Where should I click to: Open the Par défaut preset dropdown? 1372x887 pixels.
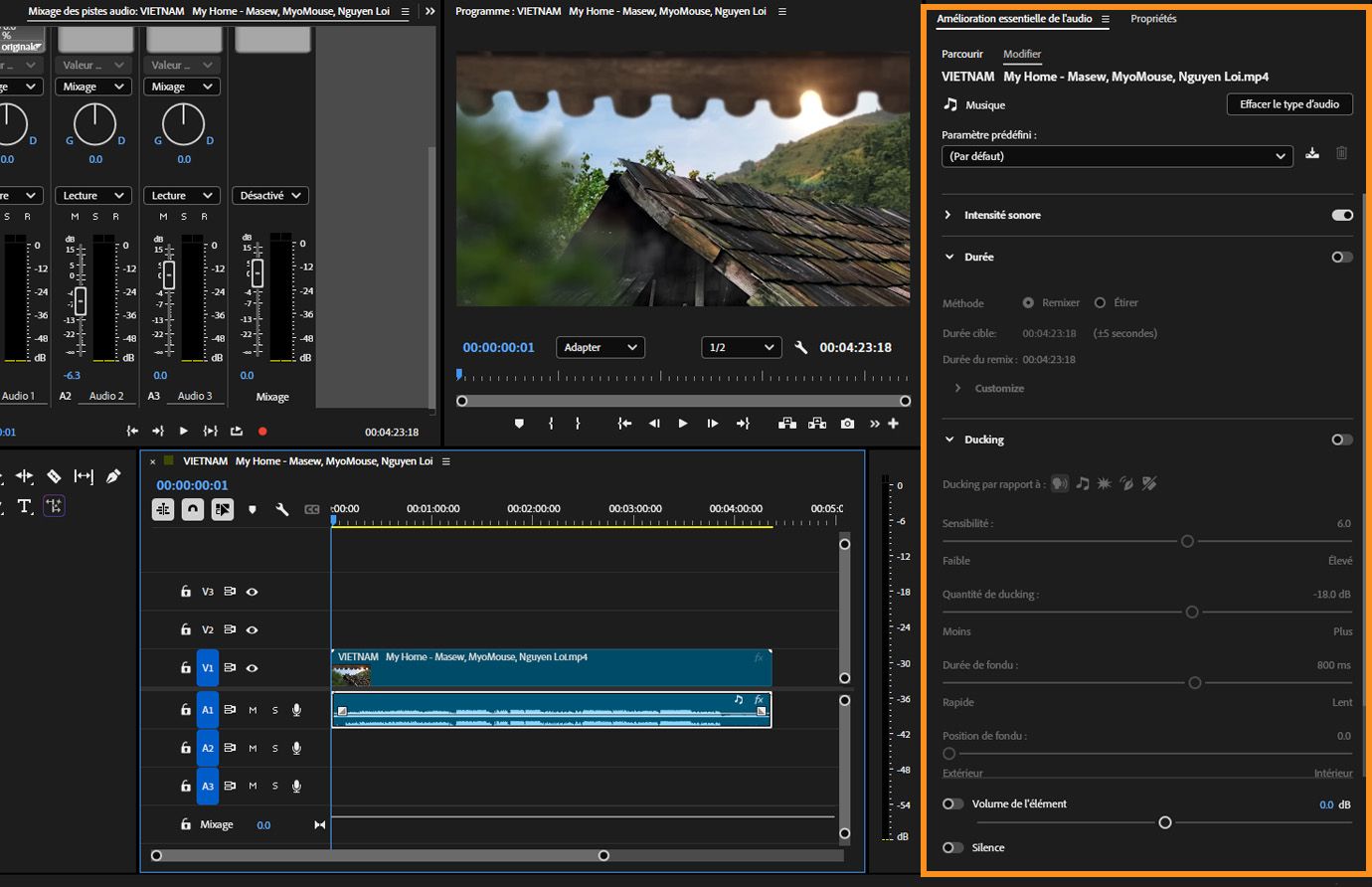coord(1116,156)
